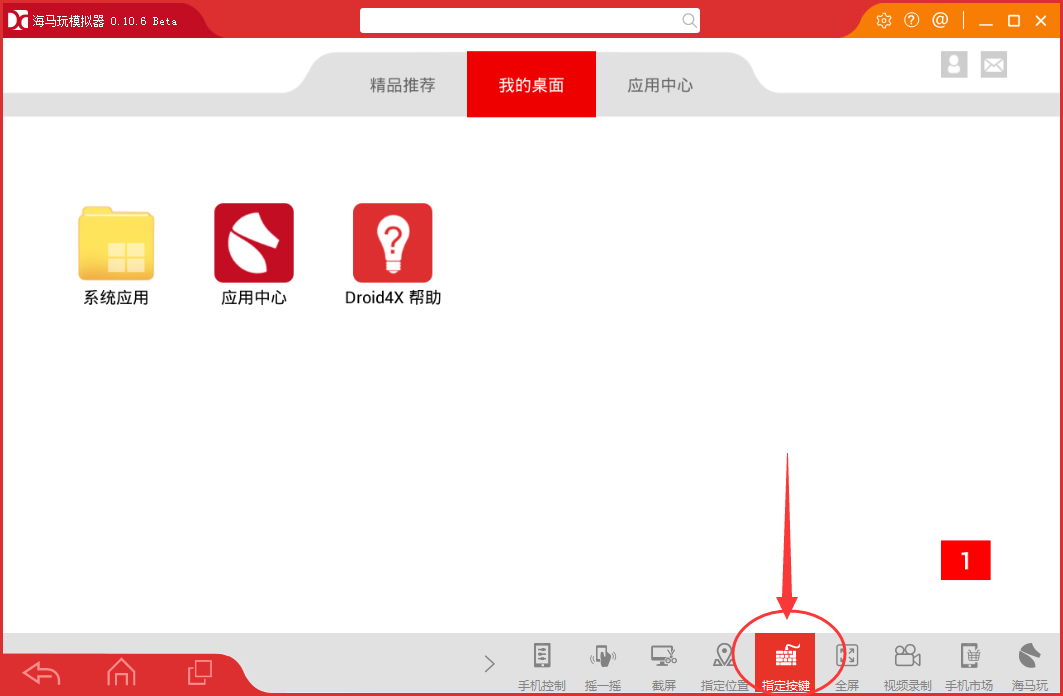Screen dimensions: 1063x696
Task: Open the 指定按键 key mapping tool
Action: (x=785, y=660)
